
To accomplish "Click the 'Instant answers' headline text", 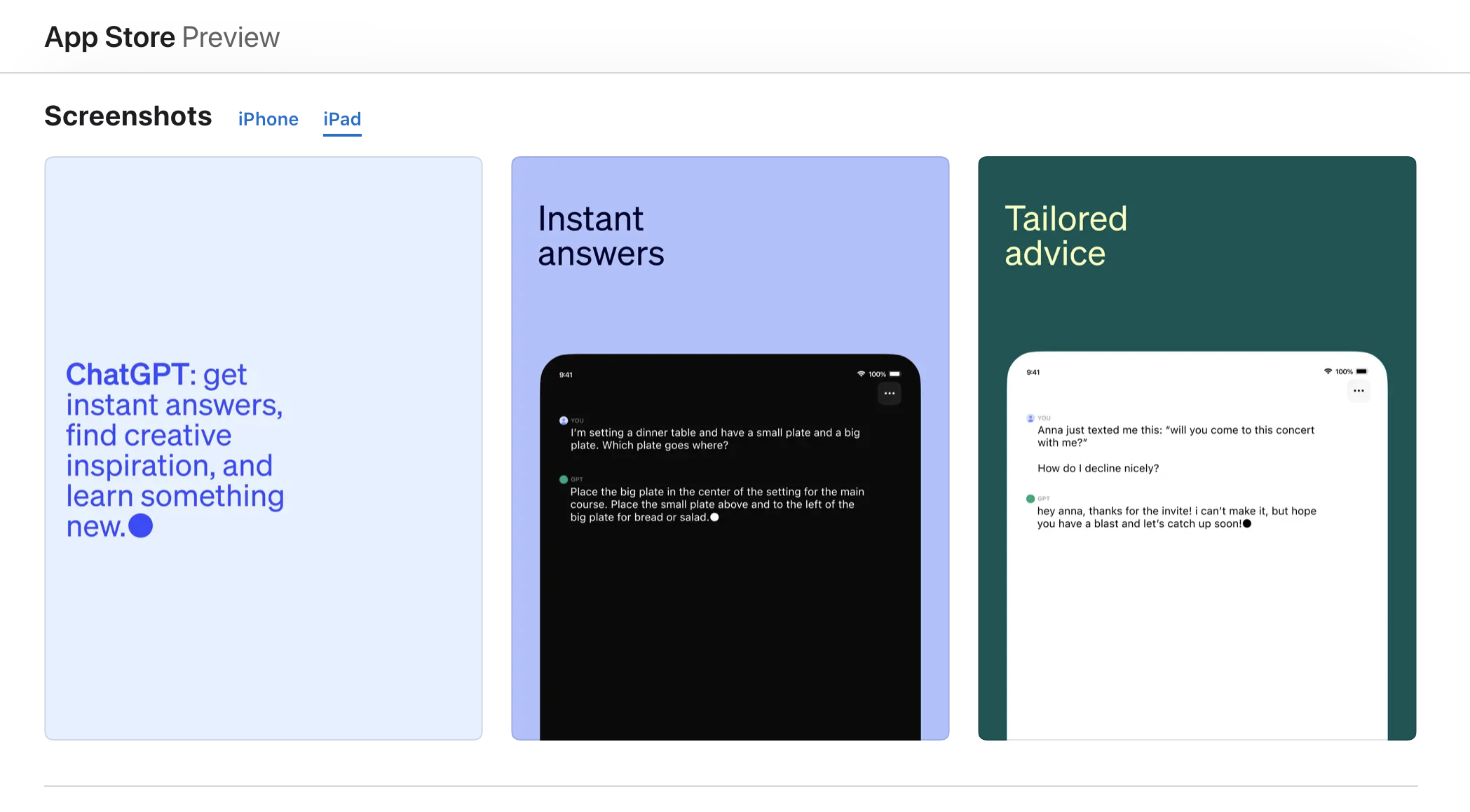I will click(600, 236).
